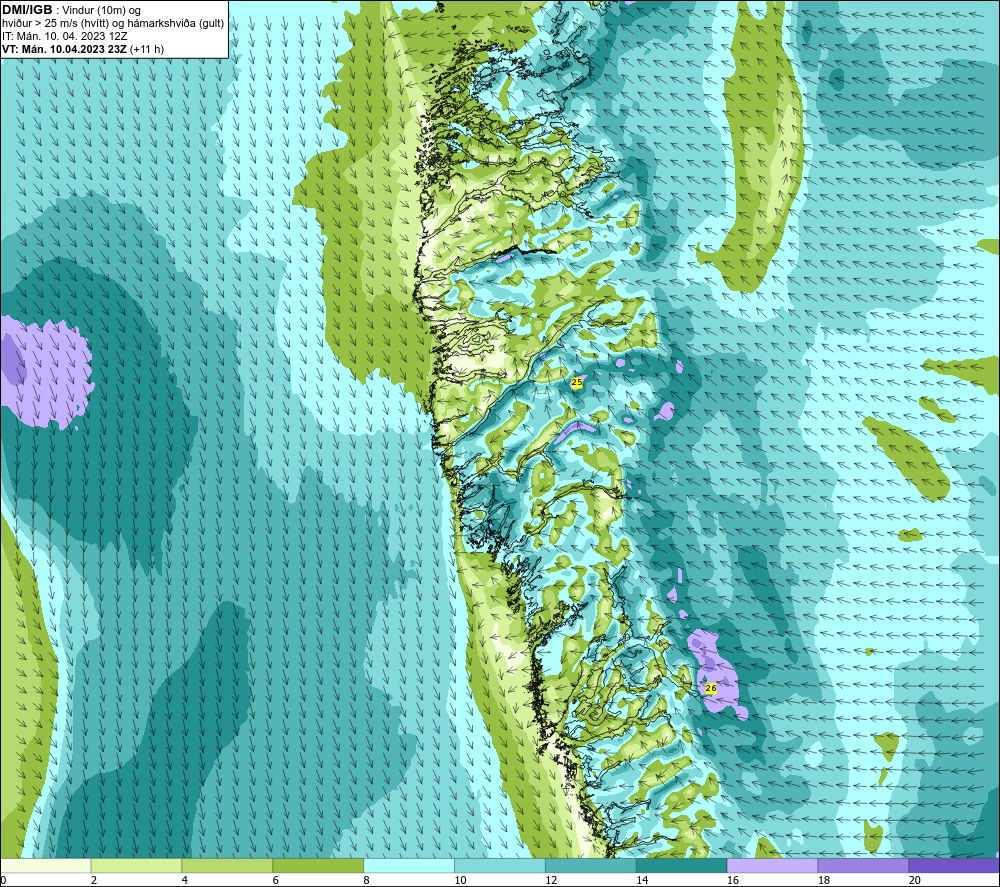The image size is (1000, 887).
Task: Select the 4–6 m/s legend color
Action: pos(227,865)
